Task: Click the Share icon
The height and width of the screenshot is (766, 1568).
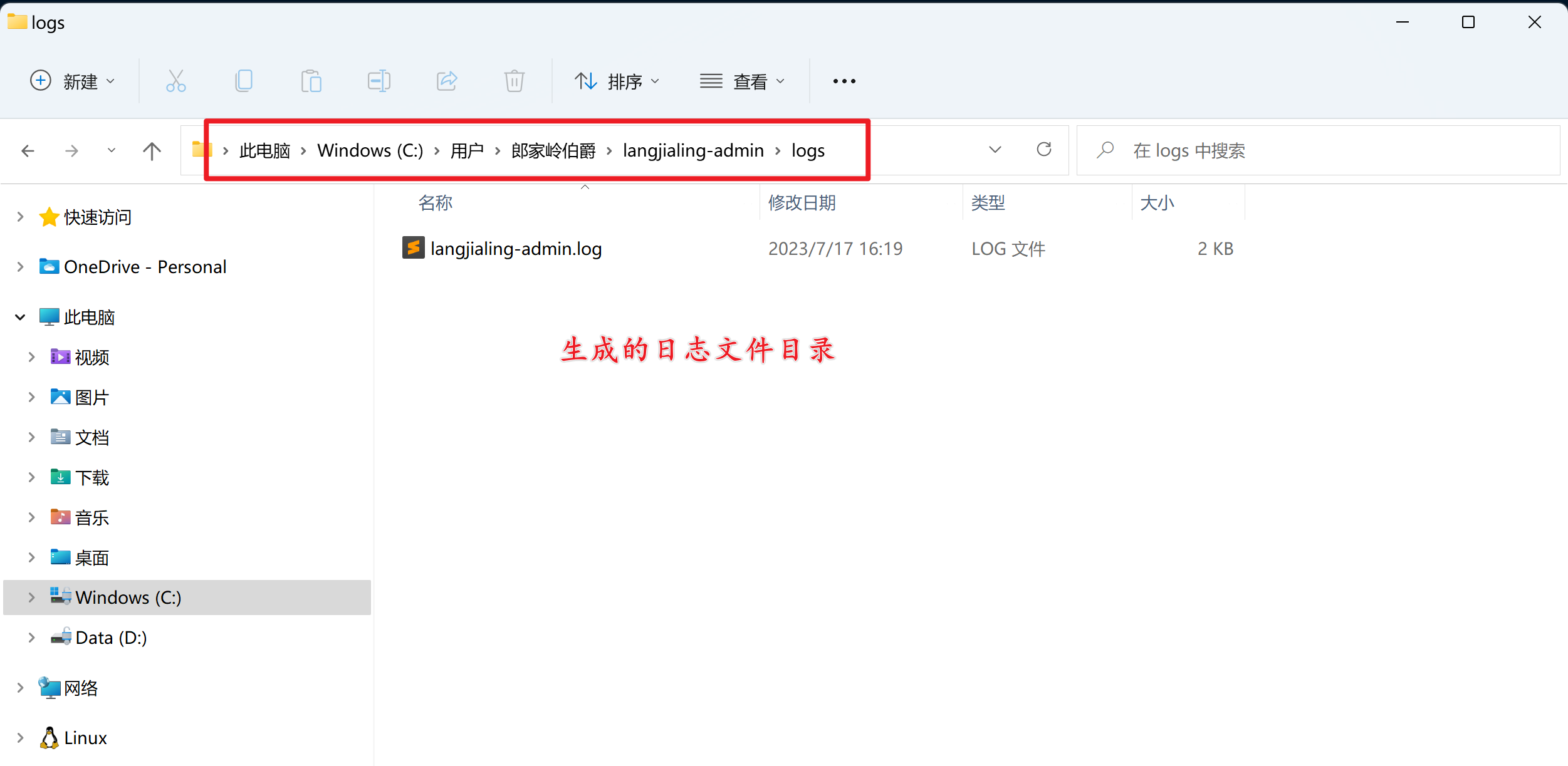Action: point(447,81)
